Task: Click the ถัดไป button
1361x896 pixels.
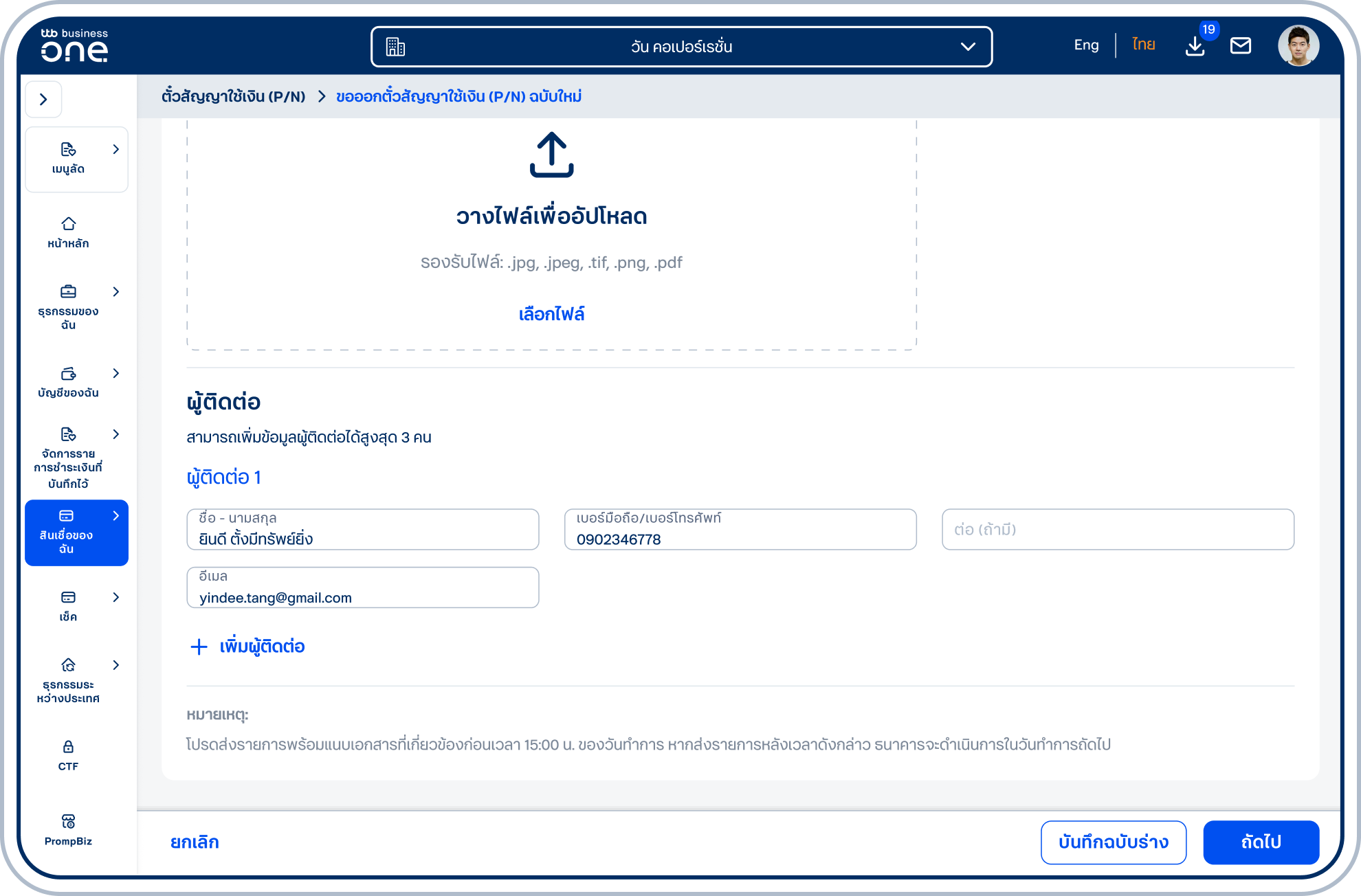Action: point(1261,842)
